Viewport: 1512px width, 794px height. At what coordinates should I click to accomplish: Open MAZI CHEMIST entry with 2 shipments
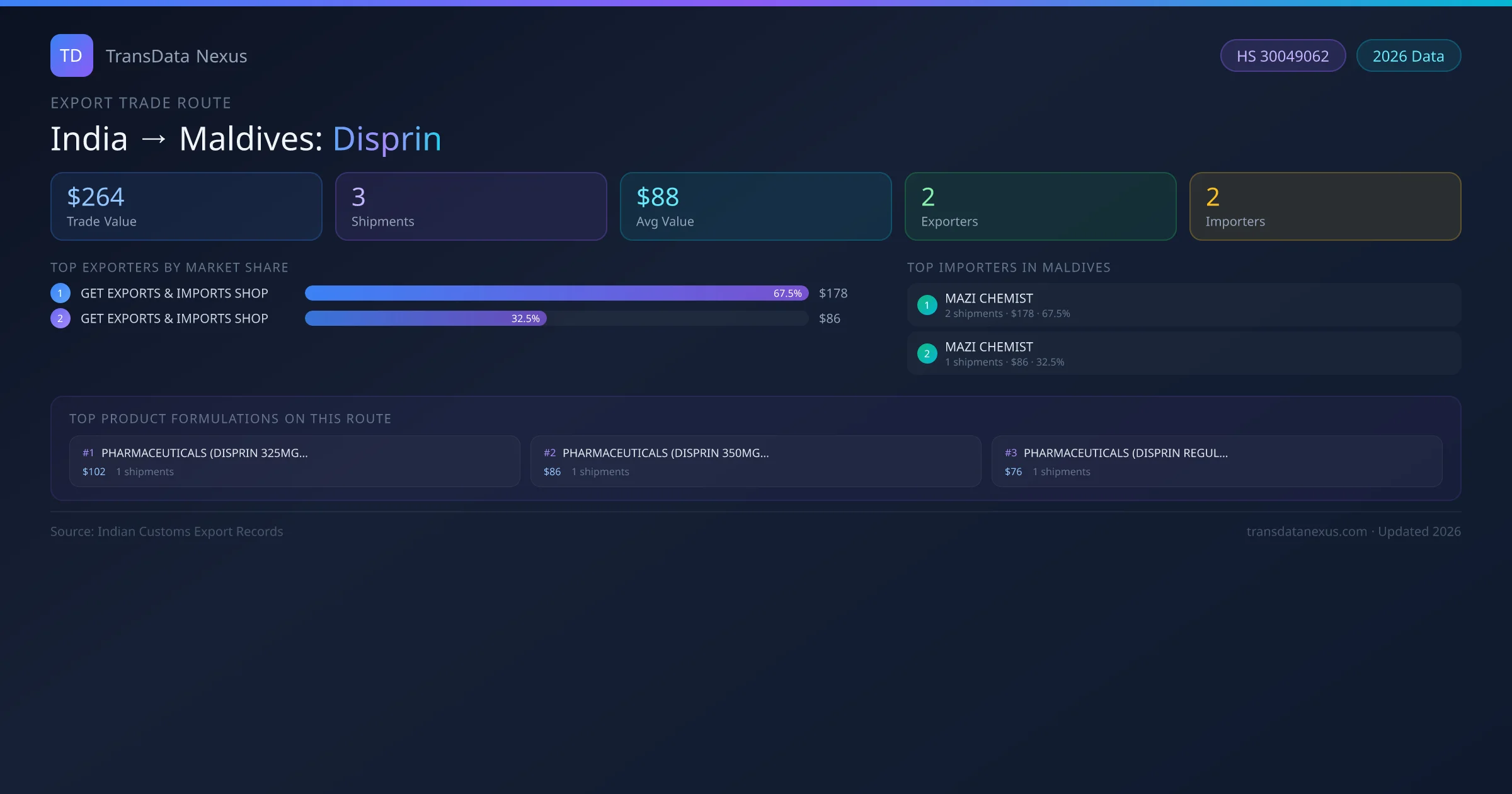1184,305
